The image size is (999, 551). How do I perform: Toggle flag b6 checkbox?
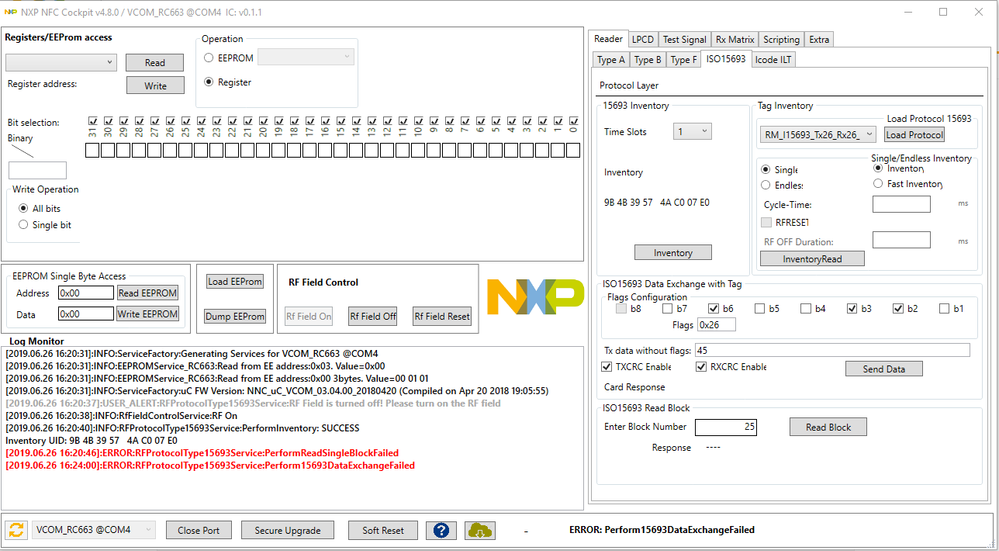[x=714, y=309]
